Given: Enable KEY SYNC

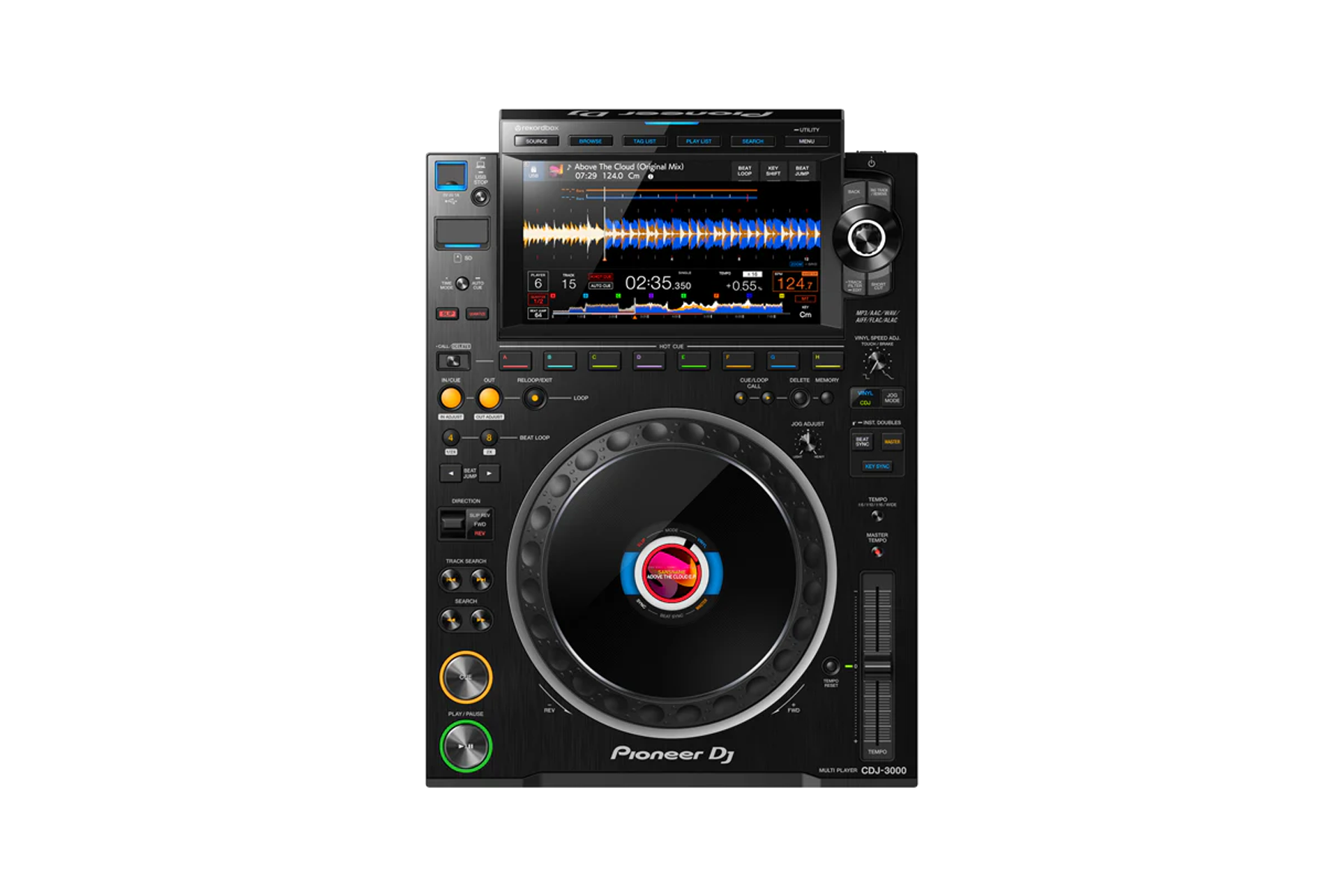Looking at the screenshot, I should pos(877,466).
